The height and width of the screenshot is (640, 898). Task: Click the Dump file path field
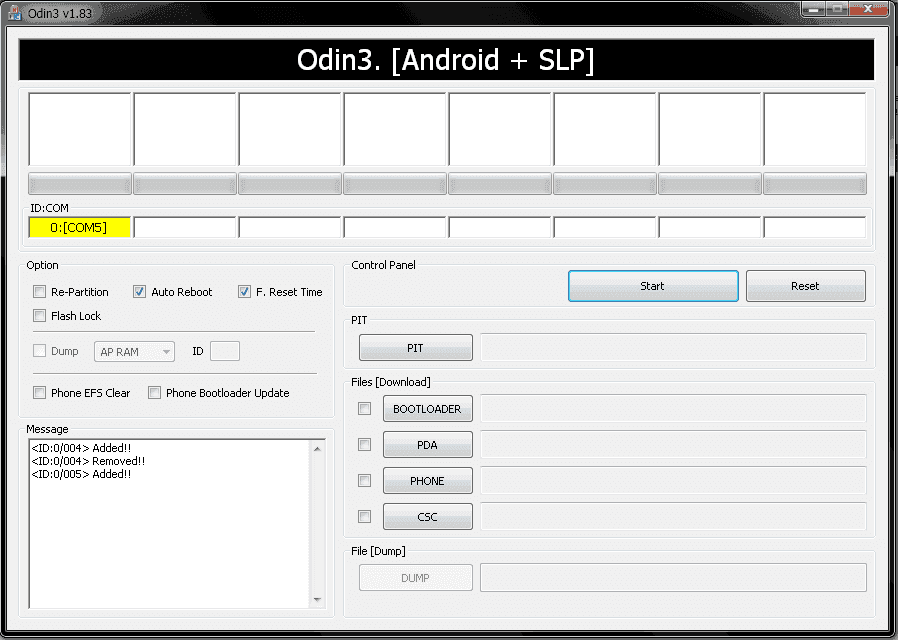coord(674,578)
